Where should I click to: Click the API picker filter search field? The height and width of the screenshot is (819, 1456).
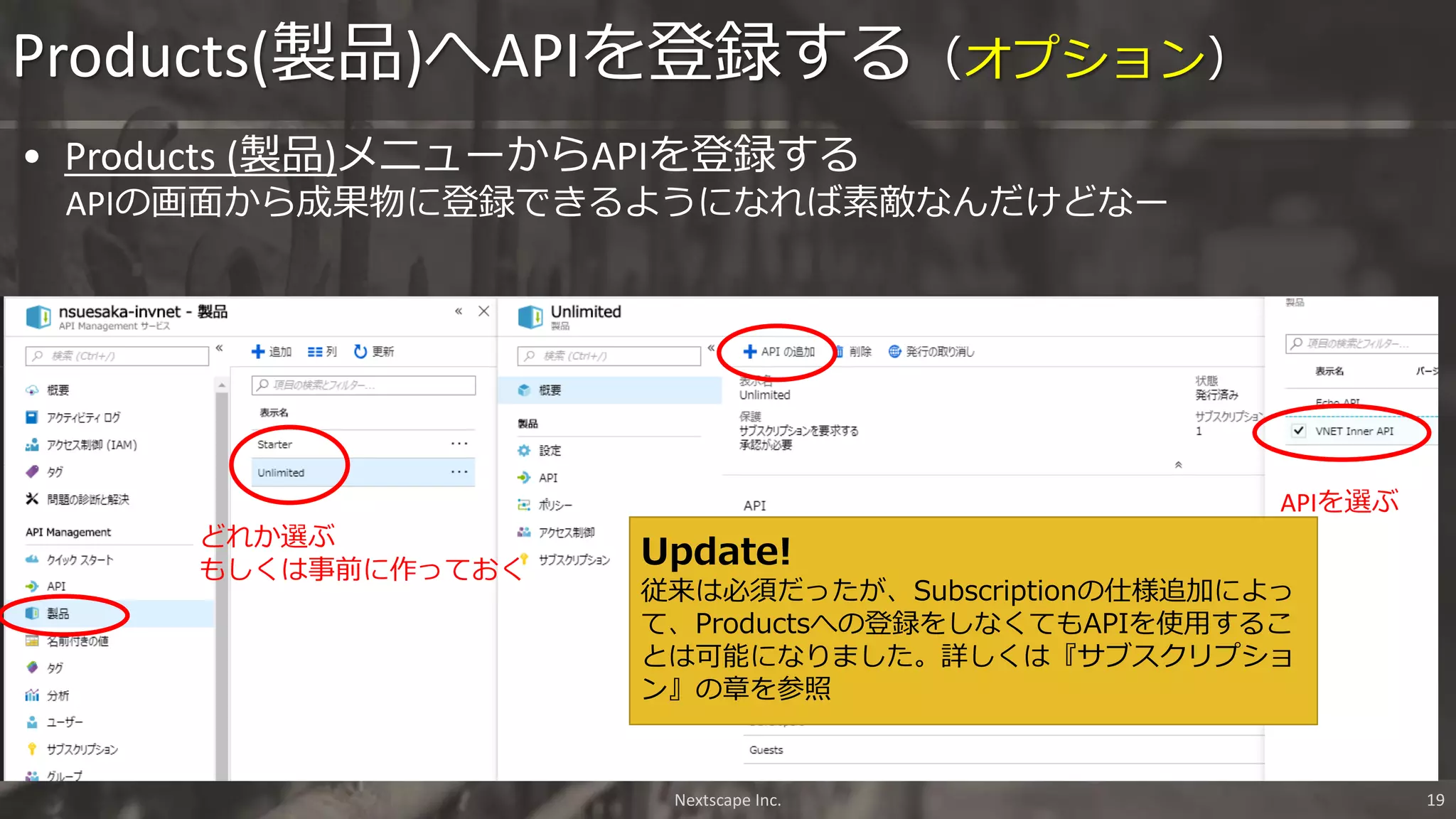1361,343
